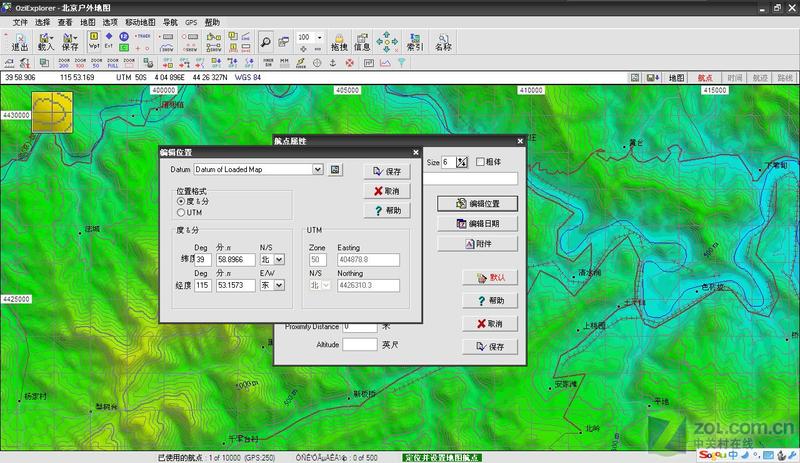Click the Size input field showing 6
This screenshot has height=463, width=800.
448,162
